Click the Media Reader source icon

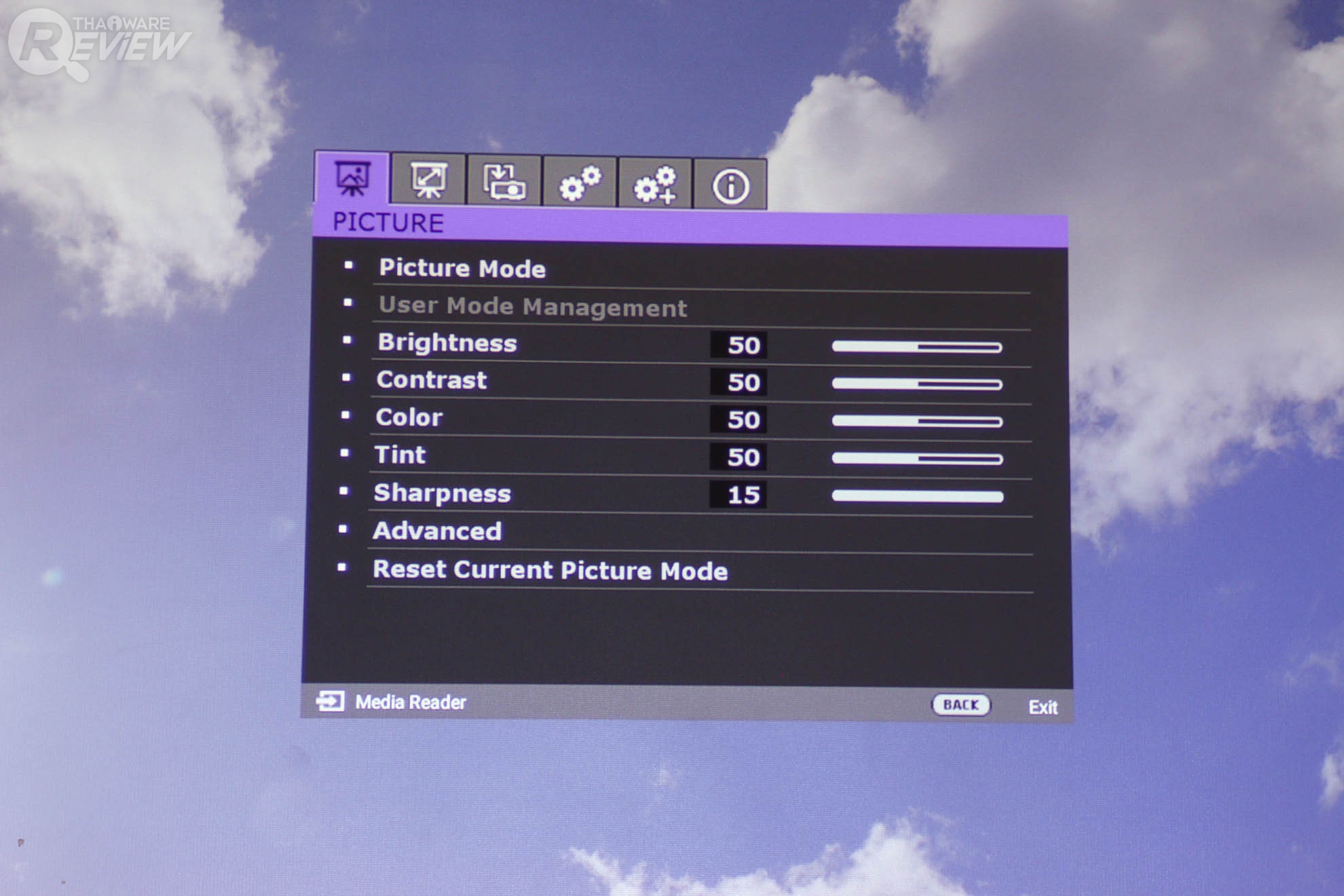pos(331,701)
